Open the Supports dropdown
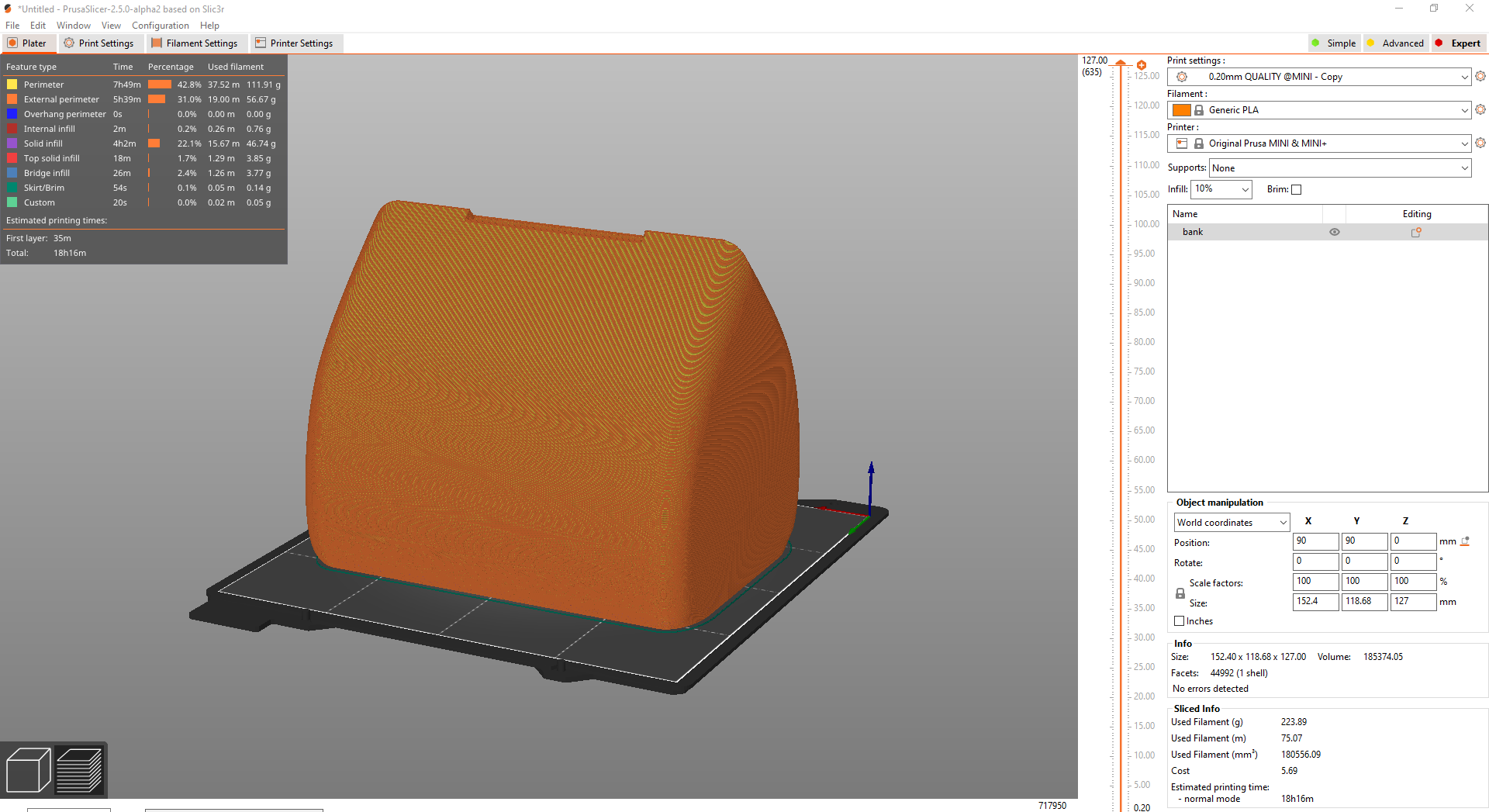This screenshot has width=1489, height=812. (1340, 168)
